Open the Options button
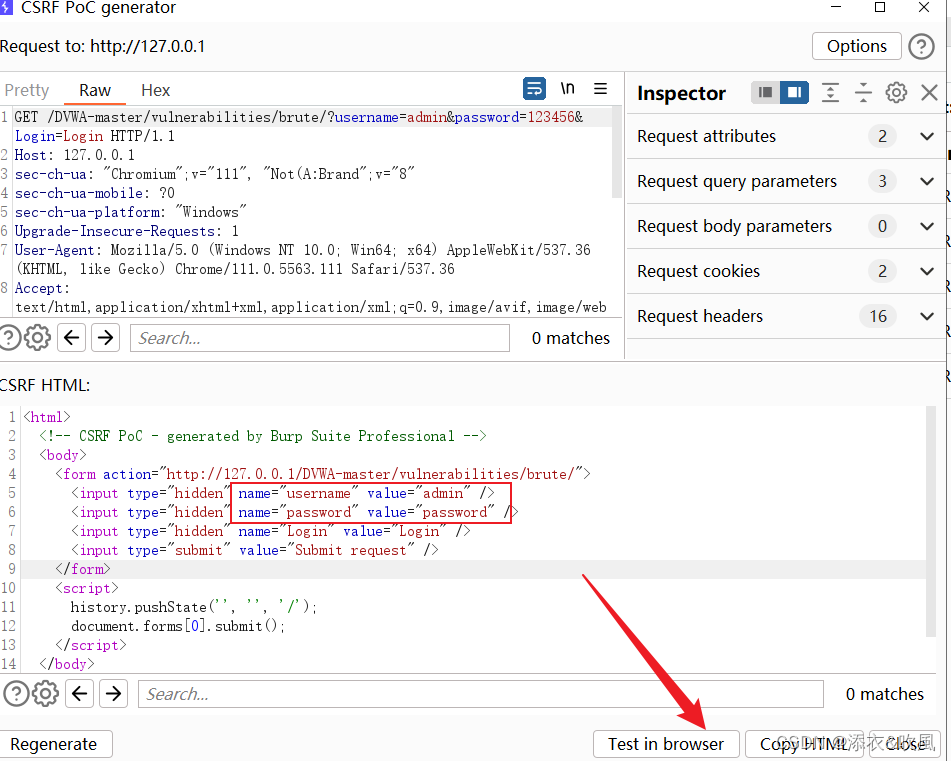The image size is (951, 761). pos(856,46)
